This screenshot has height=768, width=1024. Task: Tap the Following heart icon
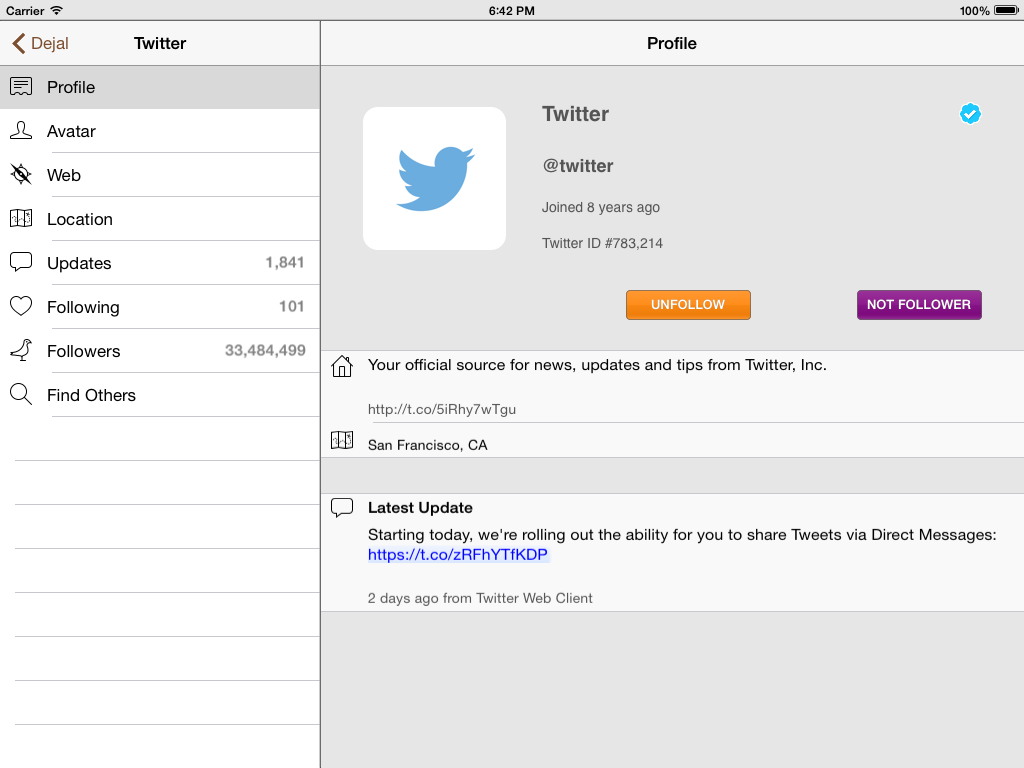21,306
